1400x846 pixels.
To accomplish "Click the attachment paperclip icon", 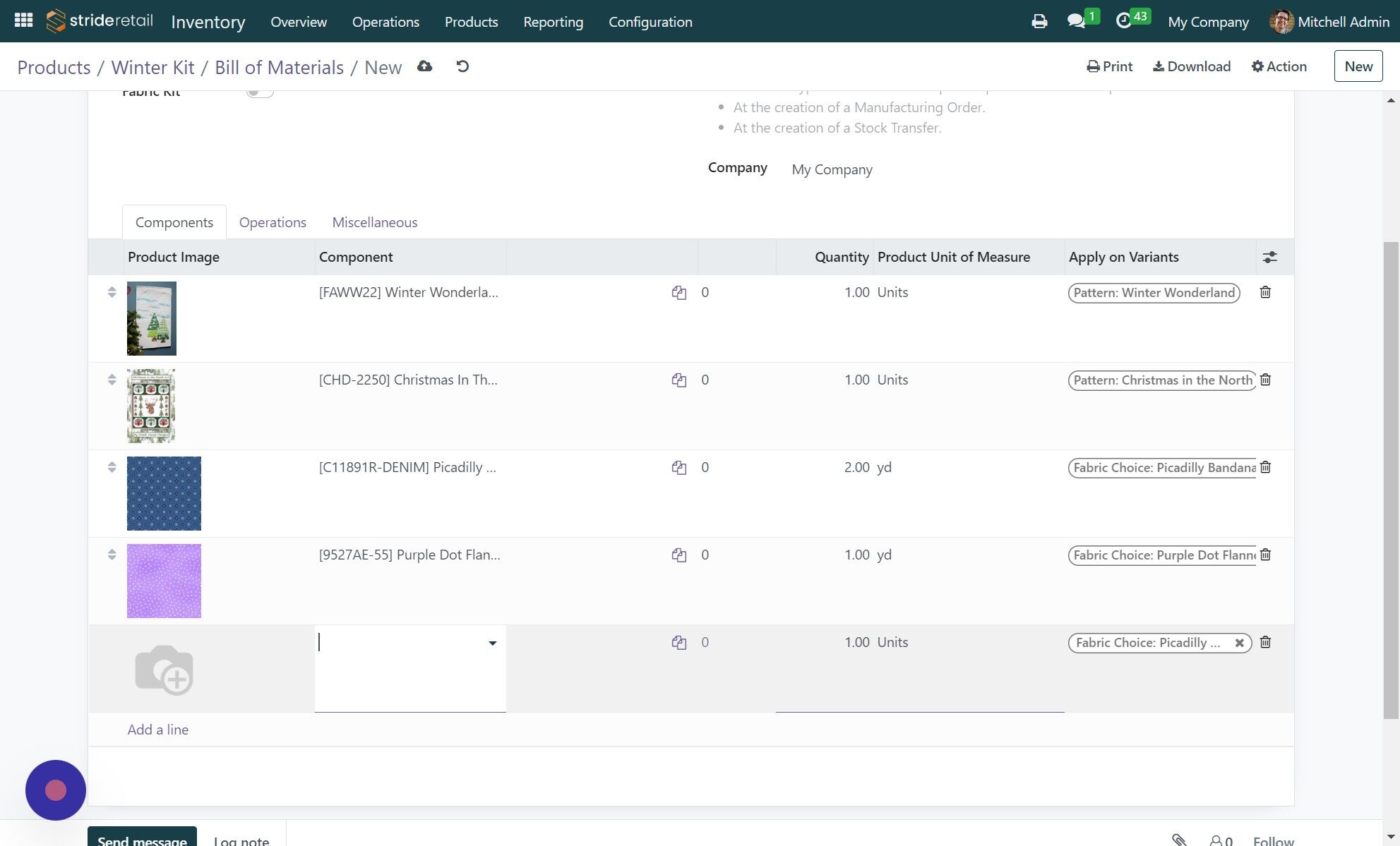I will 1179,840.
